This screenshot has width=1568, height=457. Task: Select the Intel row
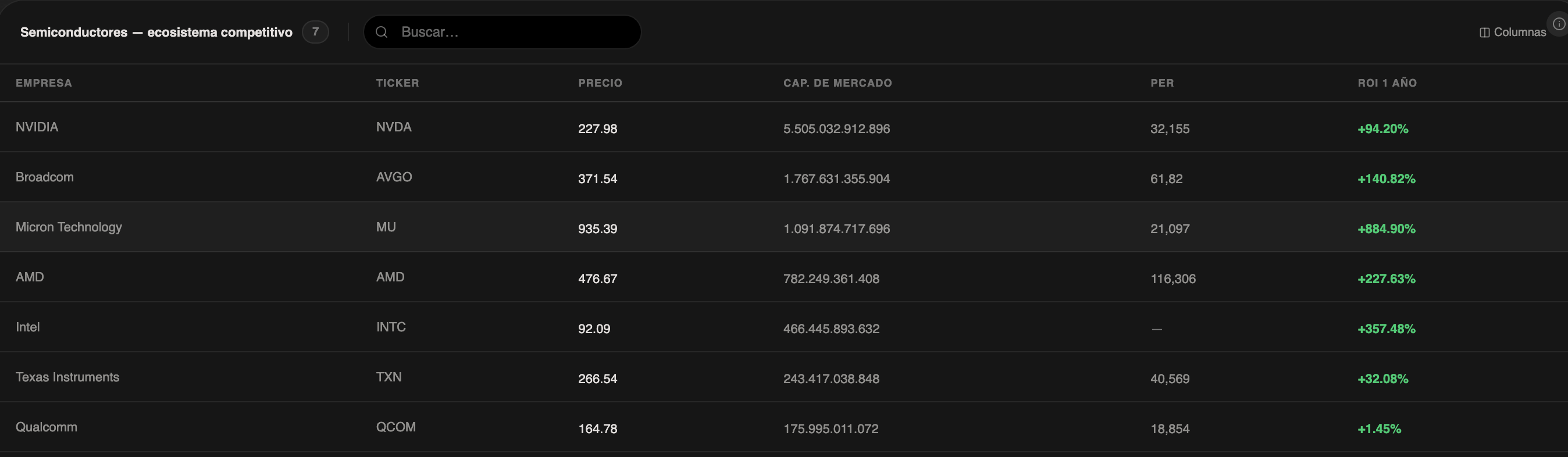click(x=784, y=327)
